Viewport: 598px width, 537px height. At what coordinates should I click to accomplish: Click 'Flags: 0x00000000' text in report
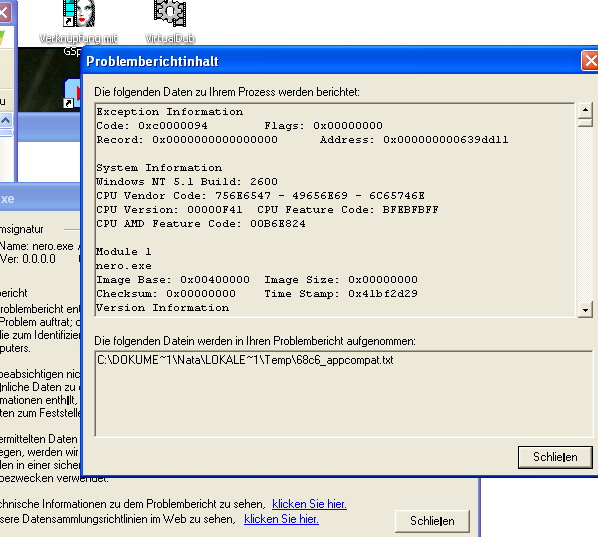[323, 125]
